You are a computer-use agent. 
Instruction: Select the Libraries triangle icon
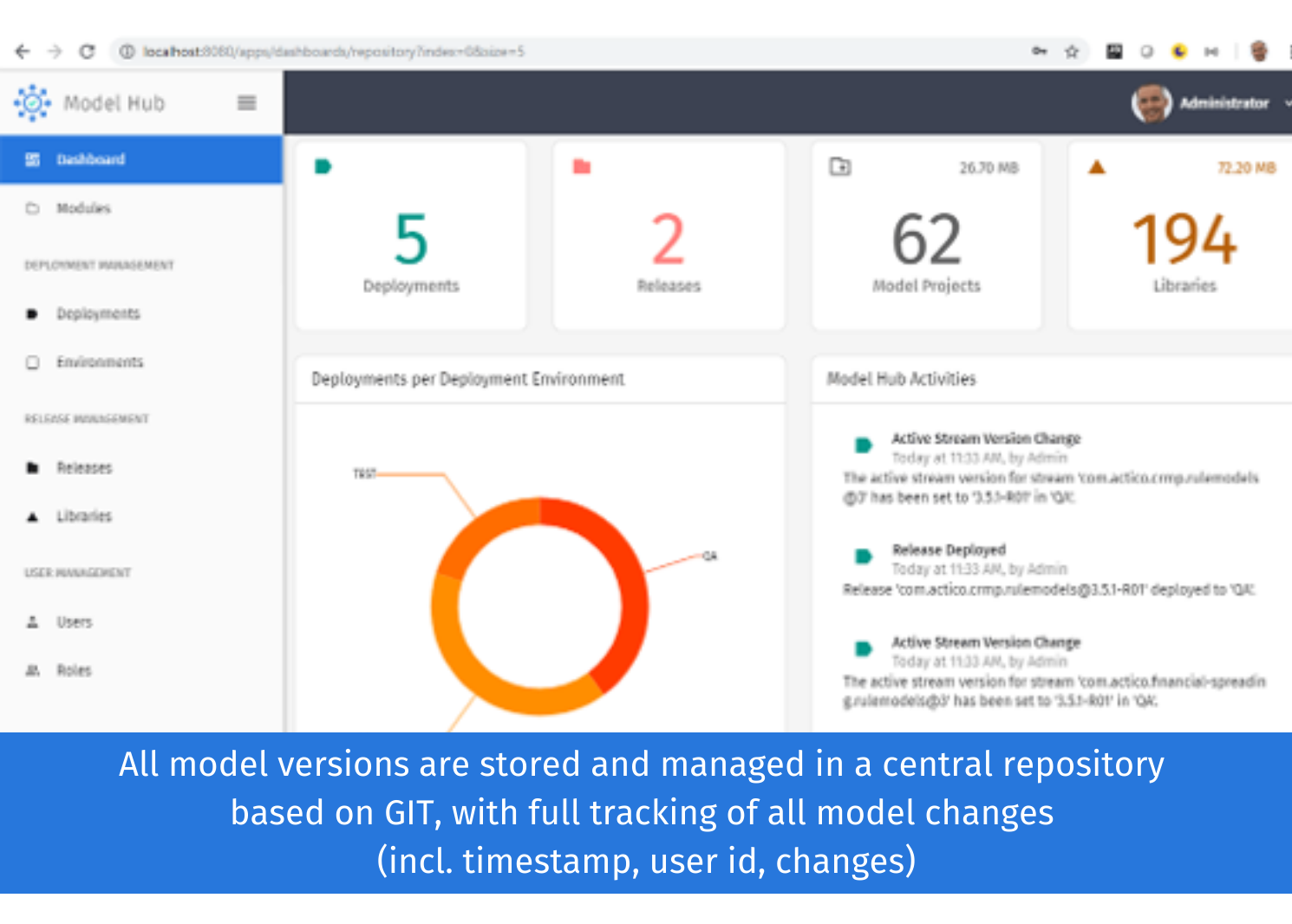pos(32,516)
